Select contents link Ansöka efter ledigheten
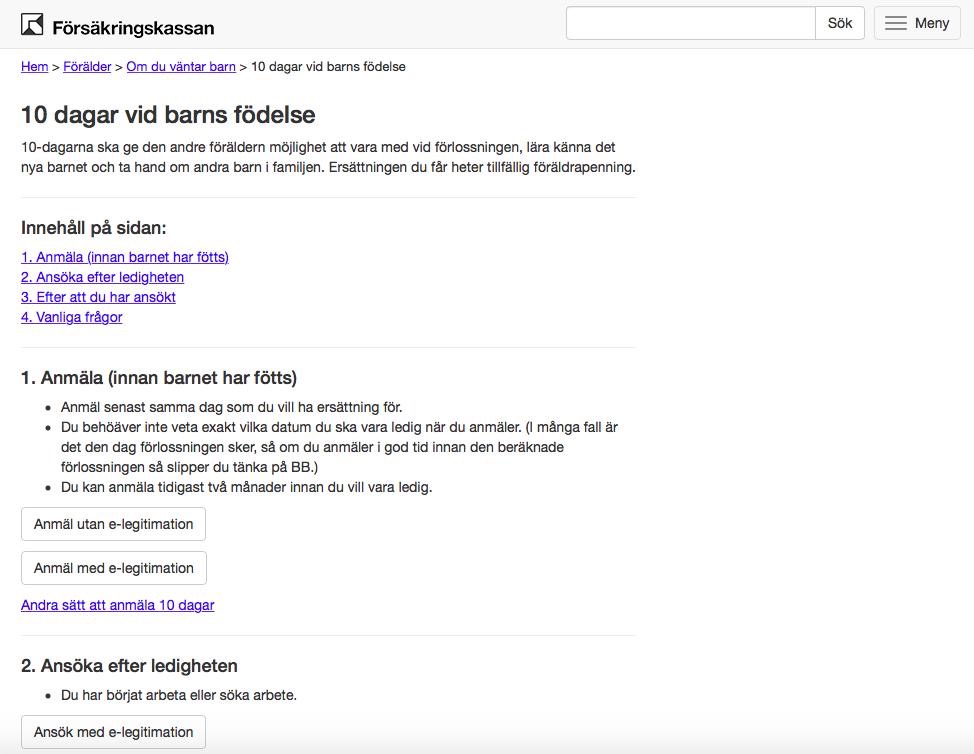 [x=102, y=277]
